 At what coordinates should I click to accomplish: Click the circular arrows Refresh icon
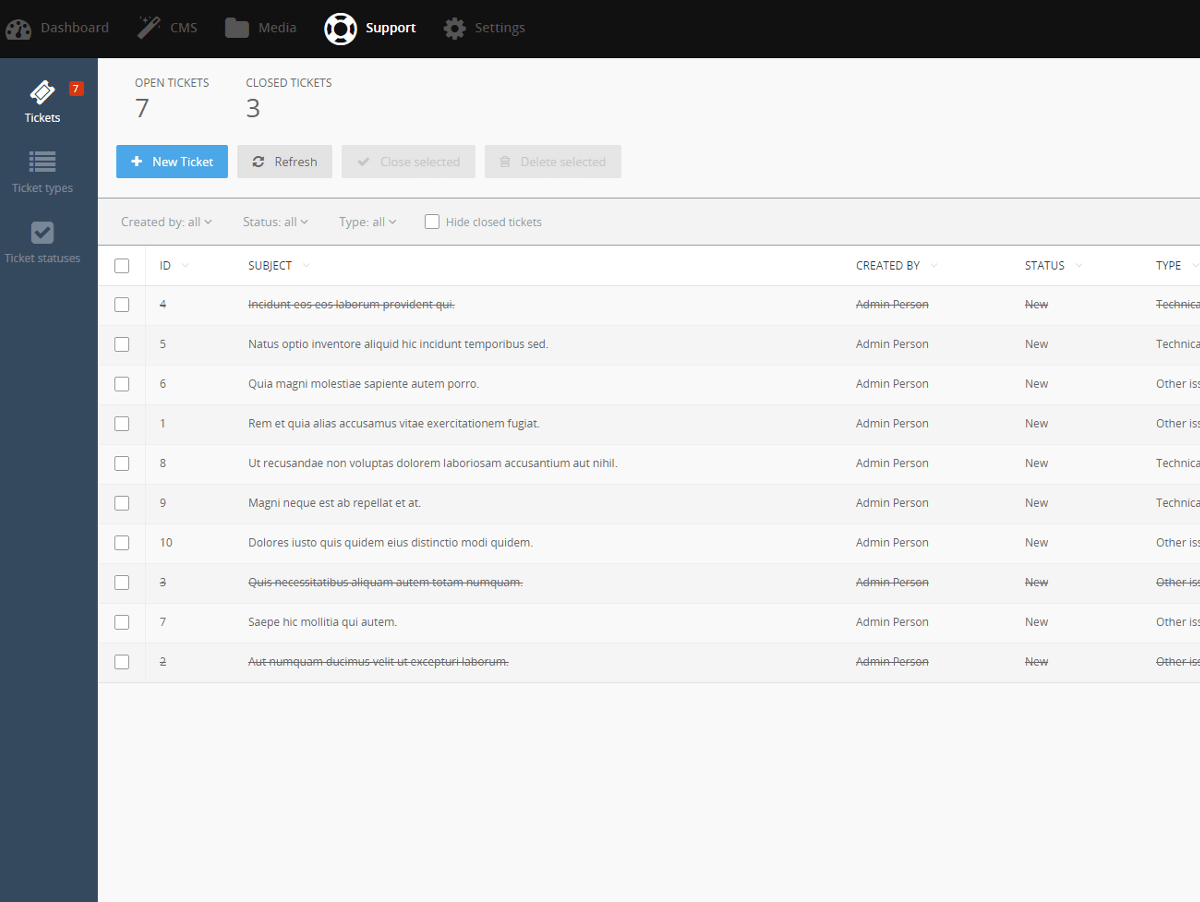(x=258, y=162)
